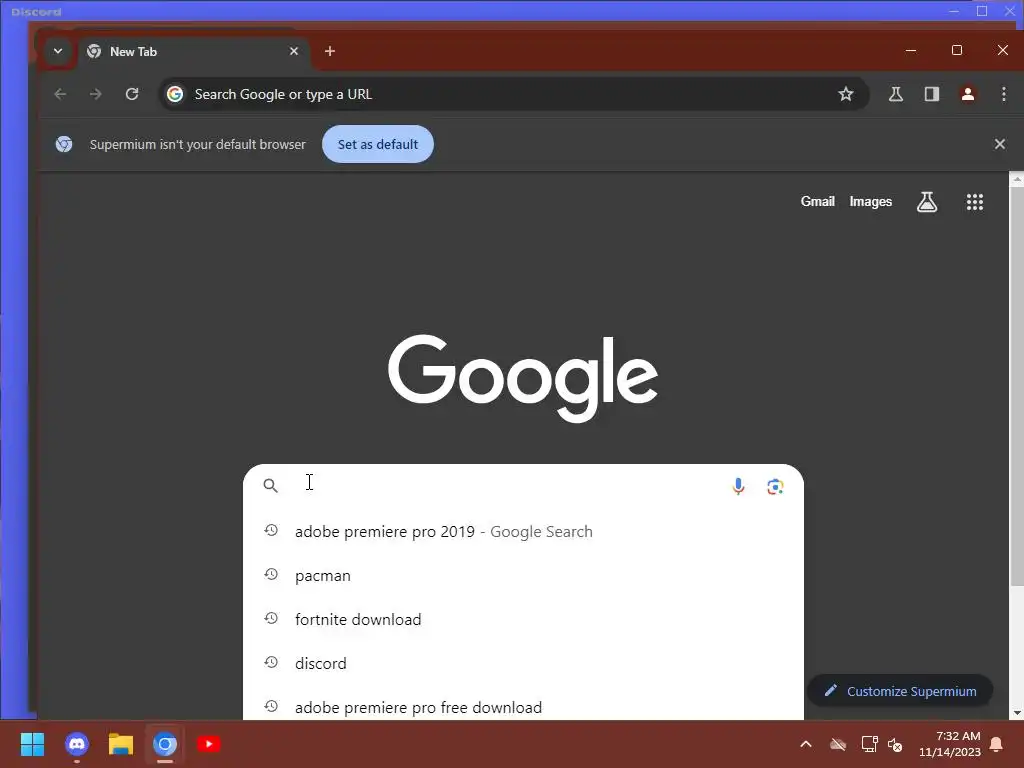Image resolution: width=1024 pixels, height=768 pixels.
Task: Click Customize Supermium button
Action: coord(900,691)
